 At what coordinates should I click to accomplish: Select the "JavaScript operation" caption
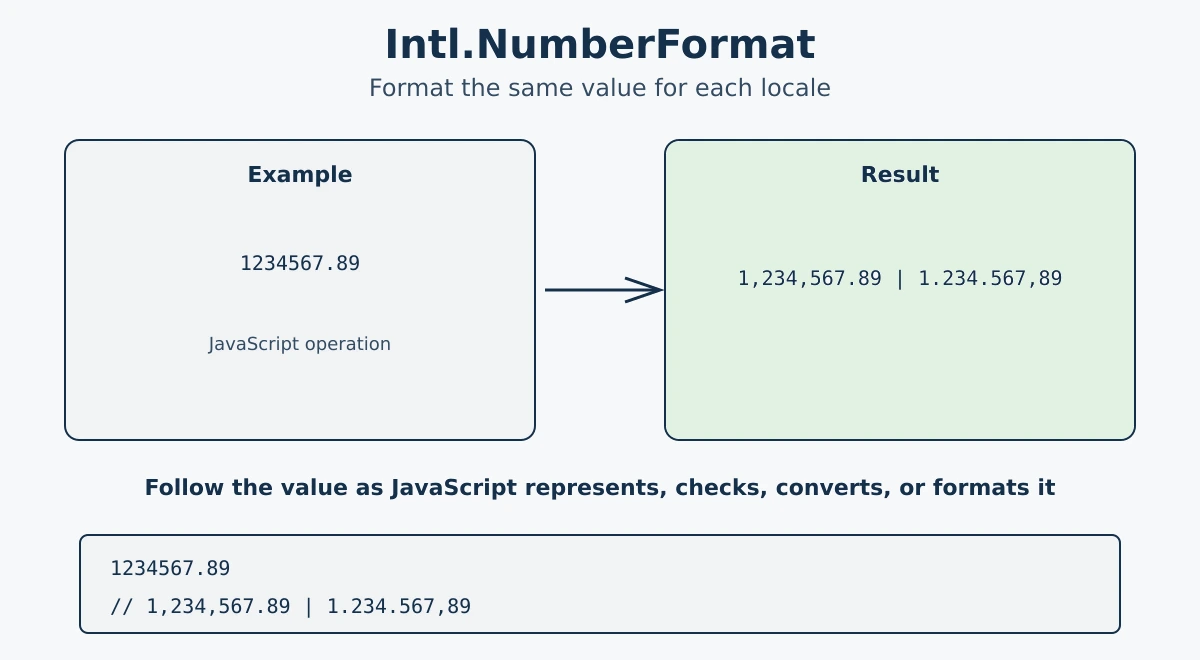click(300, 344)
